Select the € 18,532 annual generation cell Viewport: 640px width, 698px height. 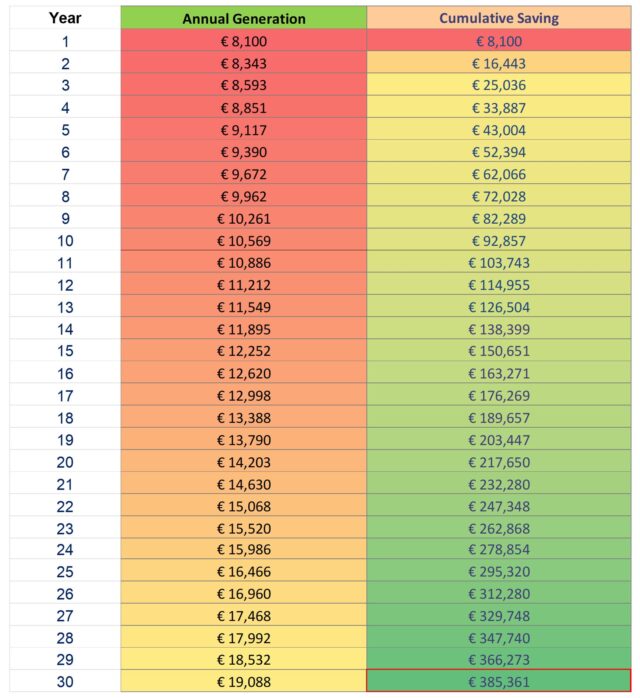point(243,661)
